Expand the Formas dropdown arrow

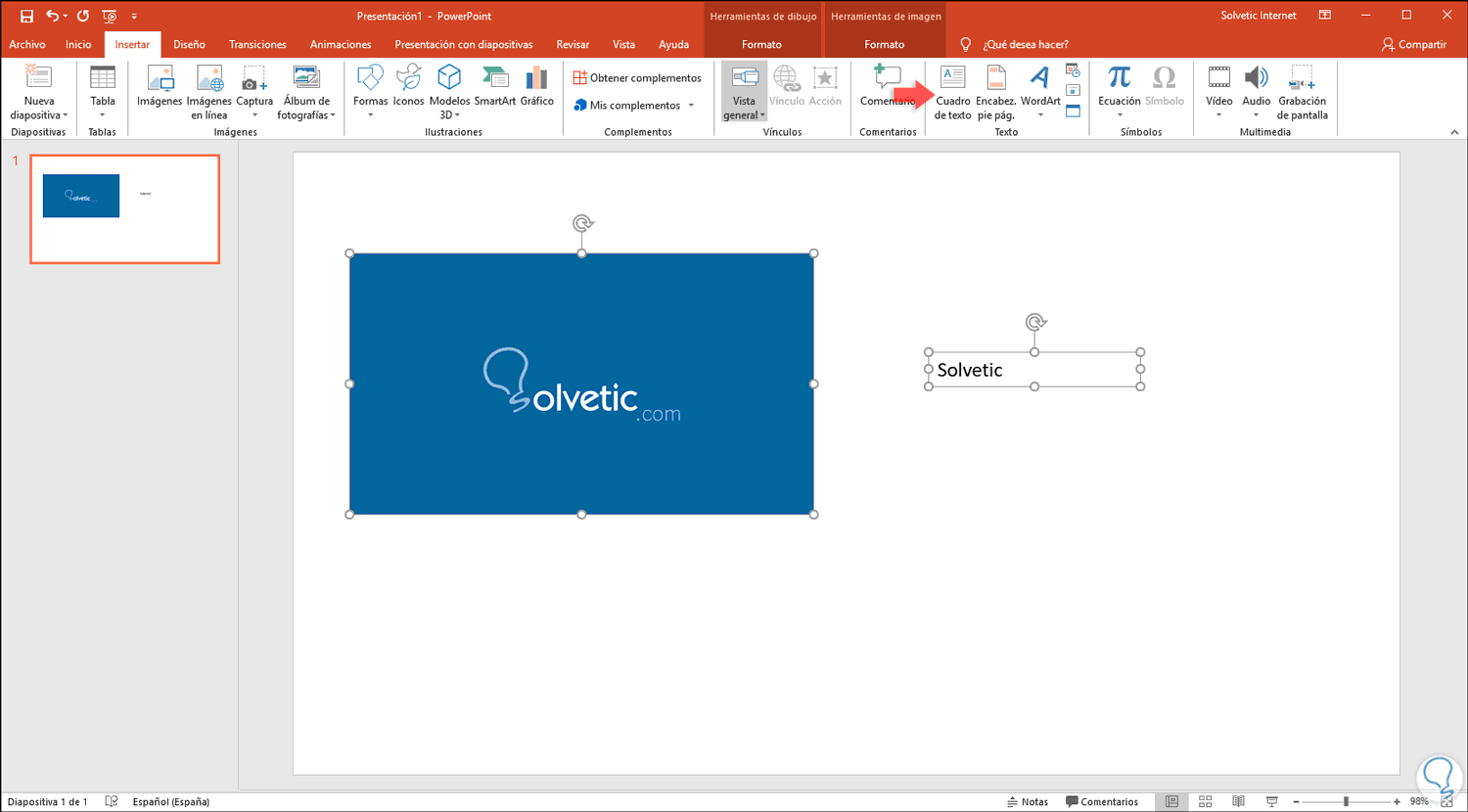(370, 115)
